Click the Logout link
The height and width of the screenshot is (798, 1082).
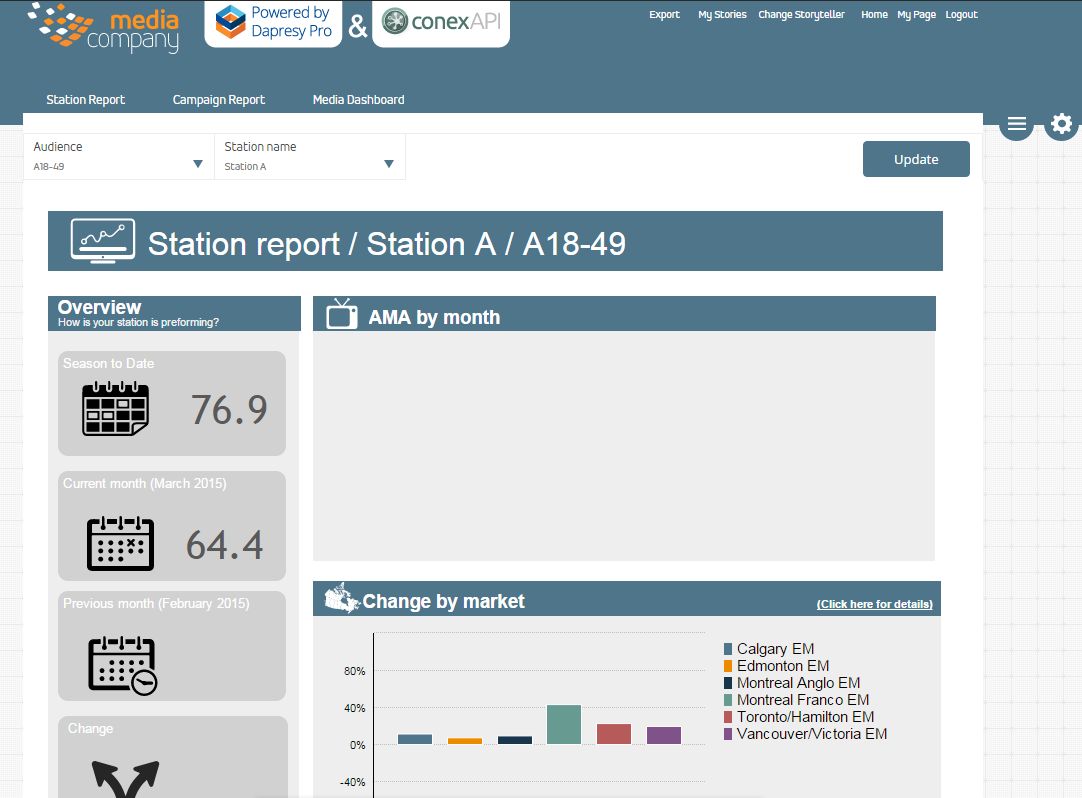point(961,14)
